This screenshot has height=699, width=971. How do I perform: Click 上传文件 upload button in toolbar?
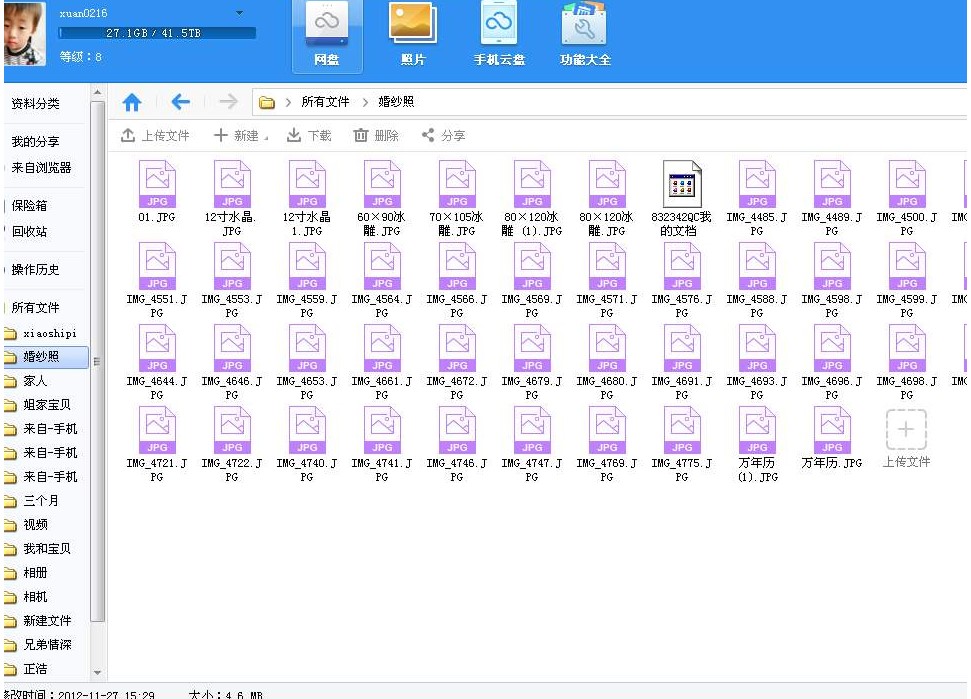point(155,136)
